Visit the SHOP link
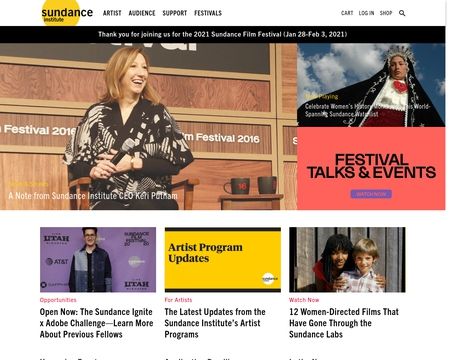 [x=386, y=13]
